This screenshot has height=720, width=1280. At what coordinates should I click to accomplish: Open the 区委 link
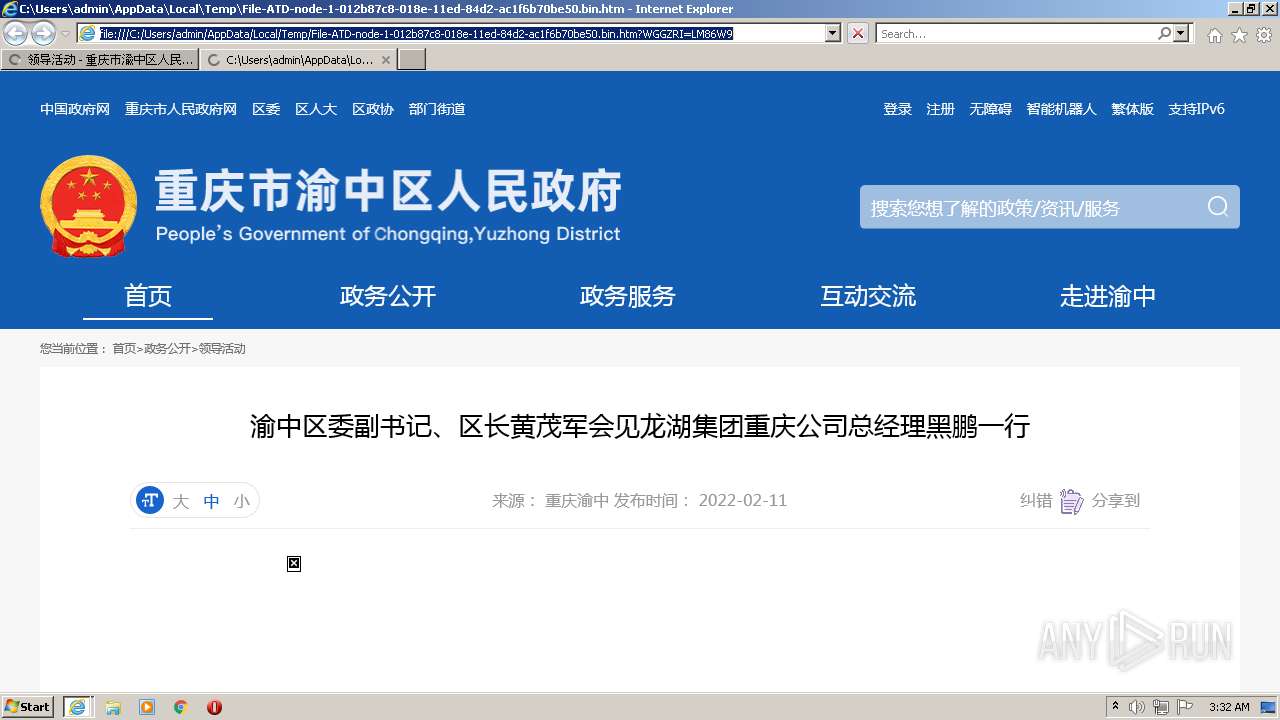coord(266,109)
